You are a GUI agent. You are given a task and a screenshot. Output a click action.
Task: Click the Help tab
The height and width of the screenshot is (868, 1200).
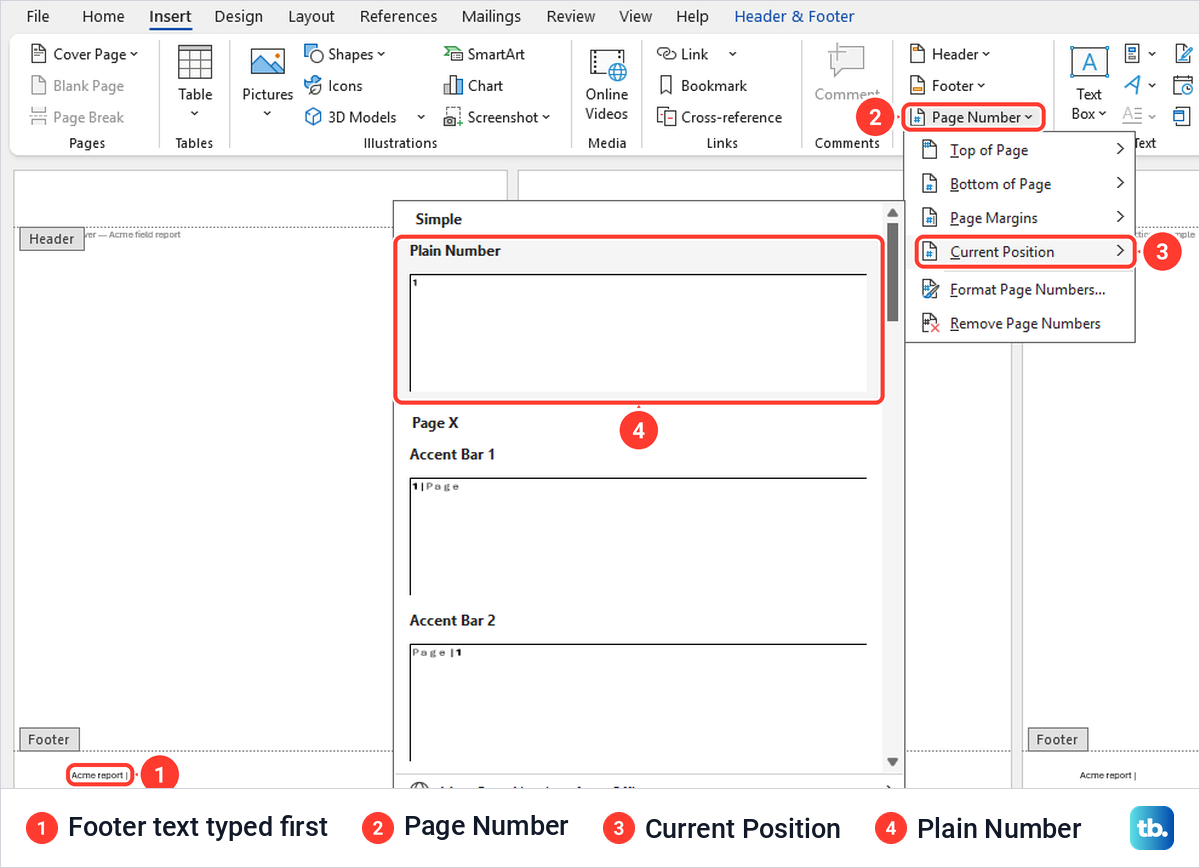click(x=692, y=16)
